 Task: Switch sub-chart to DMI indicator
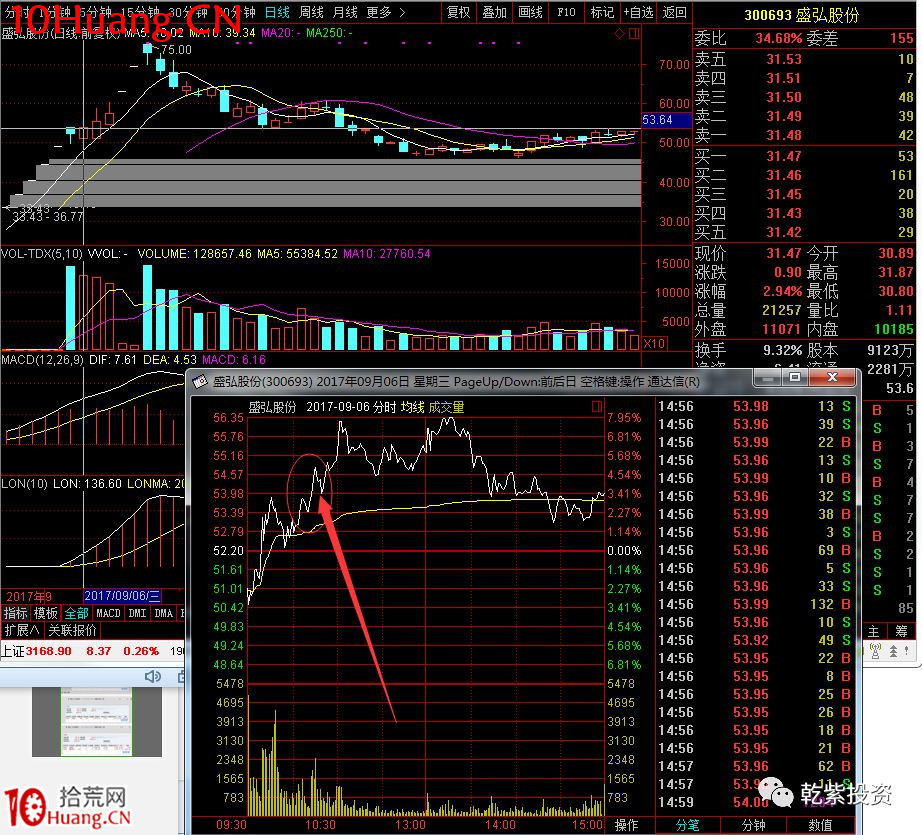click(137, 613)
